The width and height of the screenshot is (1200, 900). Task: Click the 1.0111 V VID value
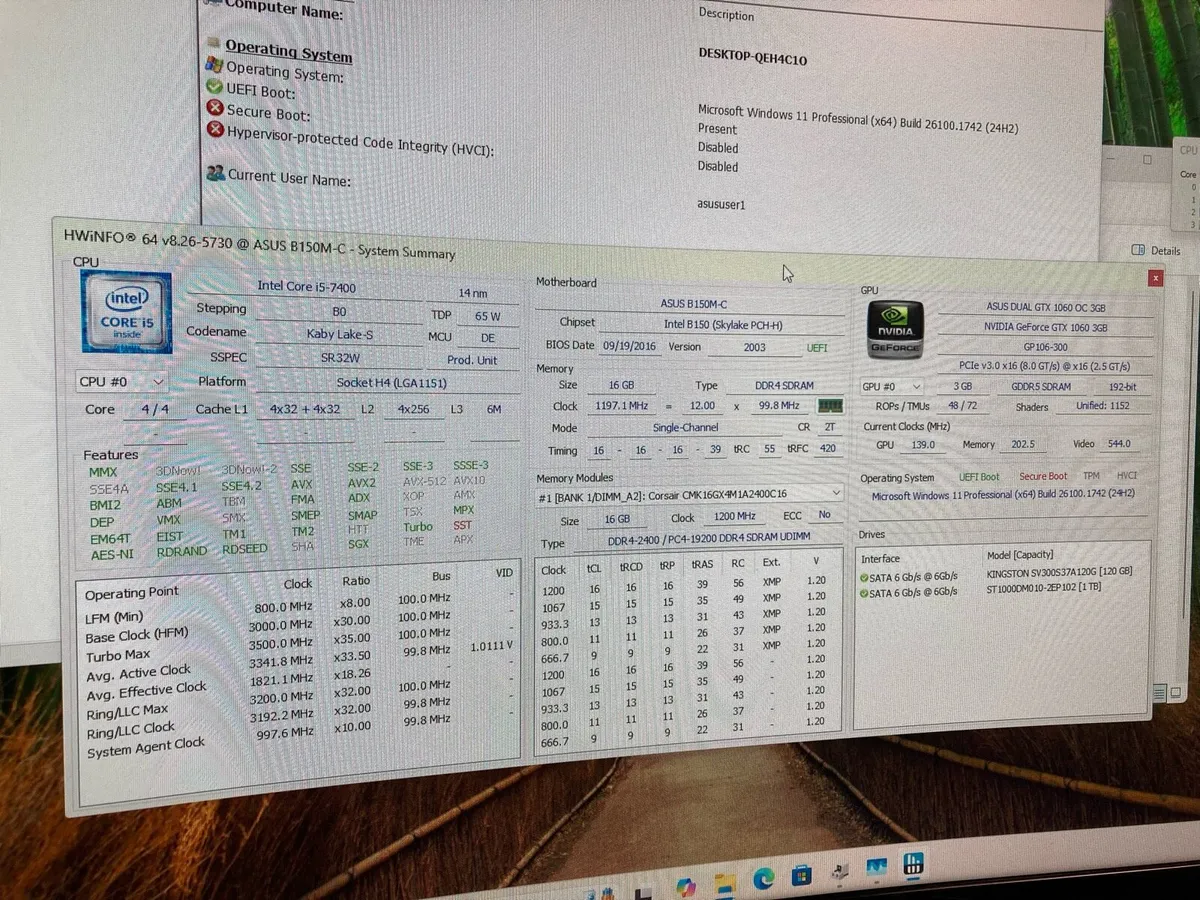[x=489, y=646]
